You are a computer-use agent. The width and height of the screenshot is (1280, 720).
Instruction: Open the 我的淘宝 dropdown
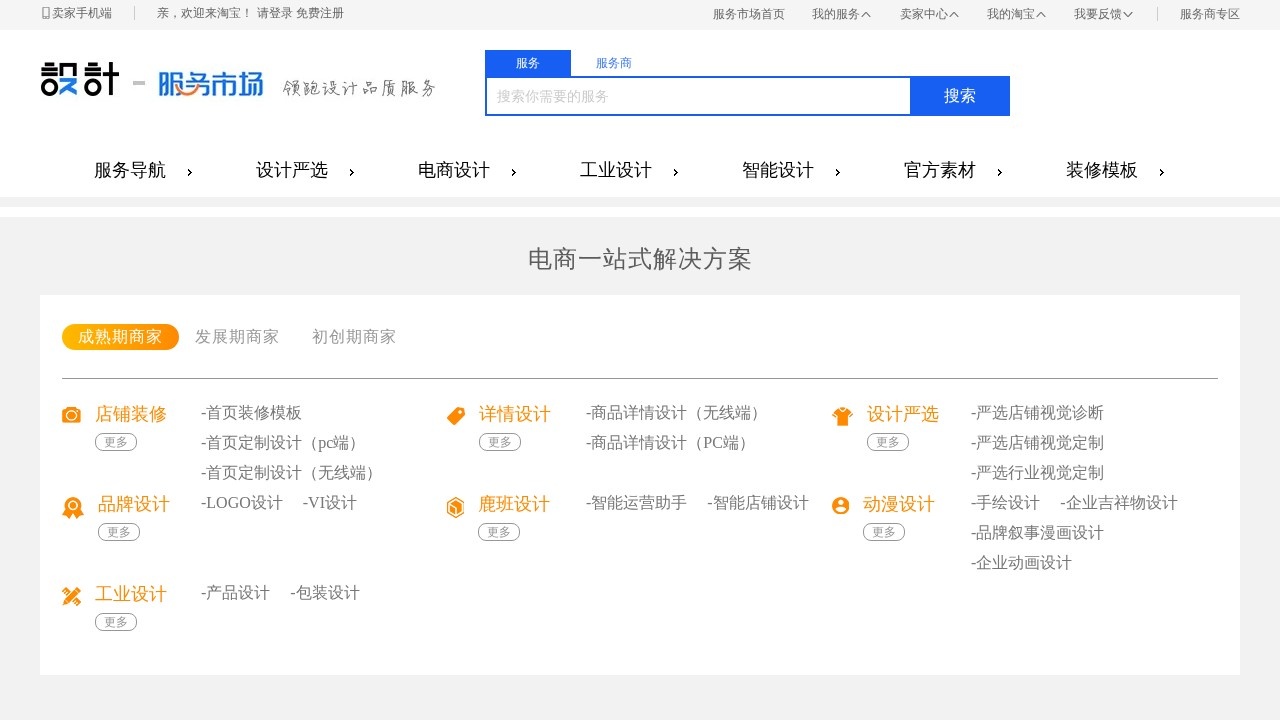click(1016, 14)
